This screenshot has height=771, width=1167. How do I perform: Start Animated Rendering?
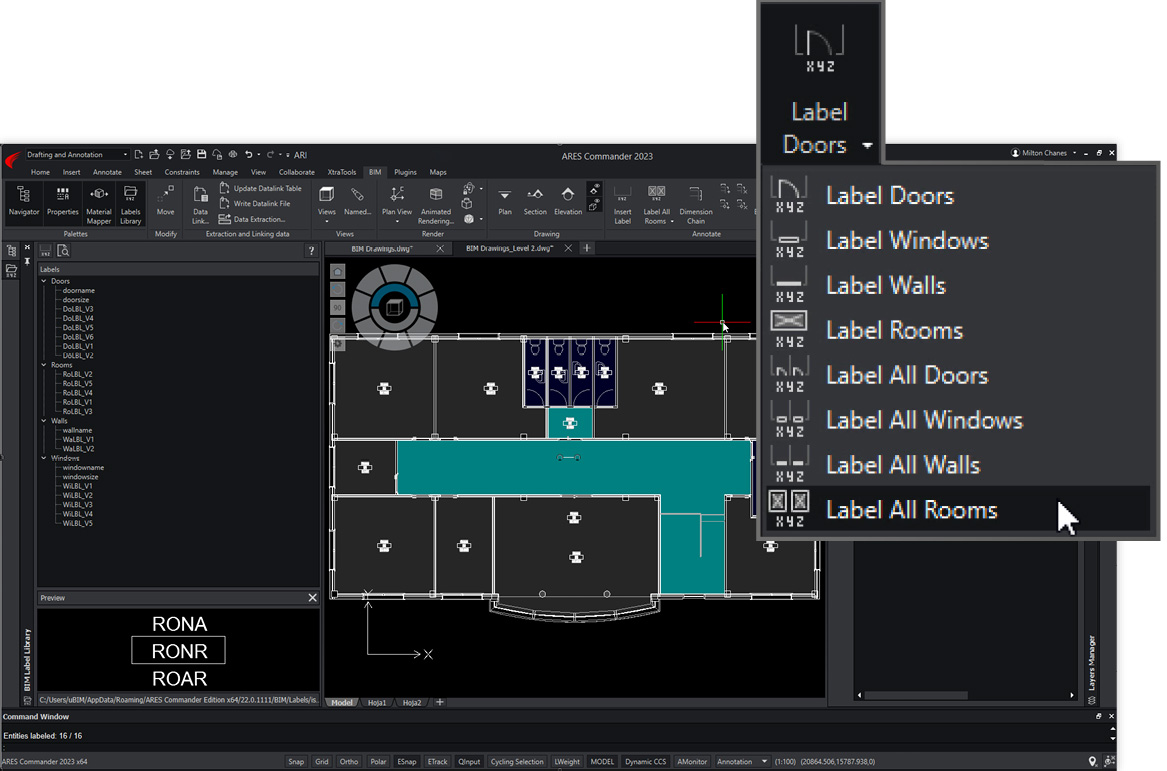point(435,205)
